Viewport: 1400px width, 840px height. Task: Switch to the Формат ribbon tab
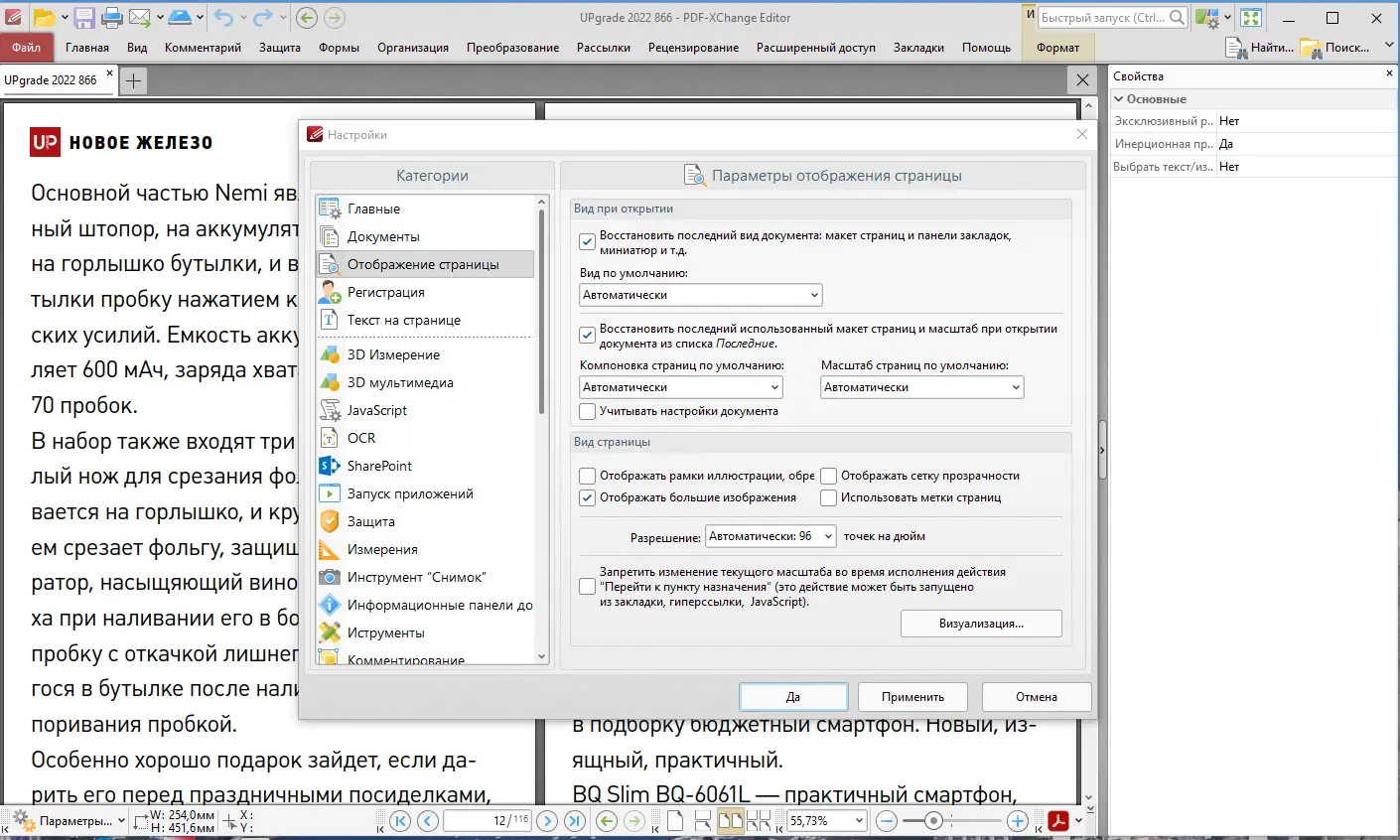(x=1057, y=48)
